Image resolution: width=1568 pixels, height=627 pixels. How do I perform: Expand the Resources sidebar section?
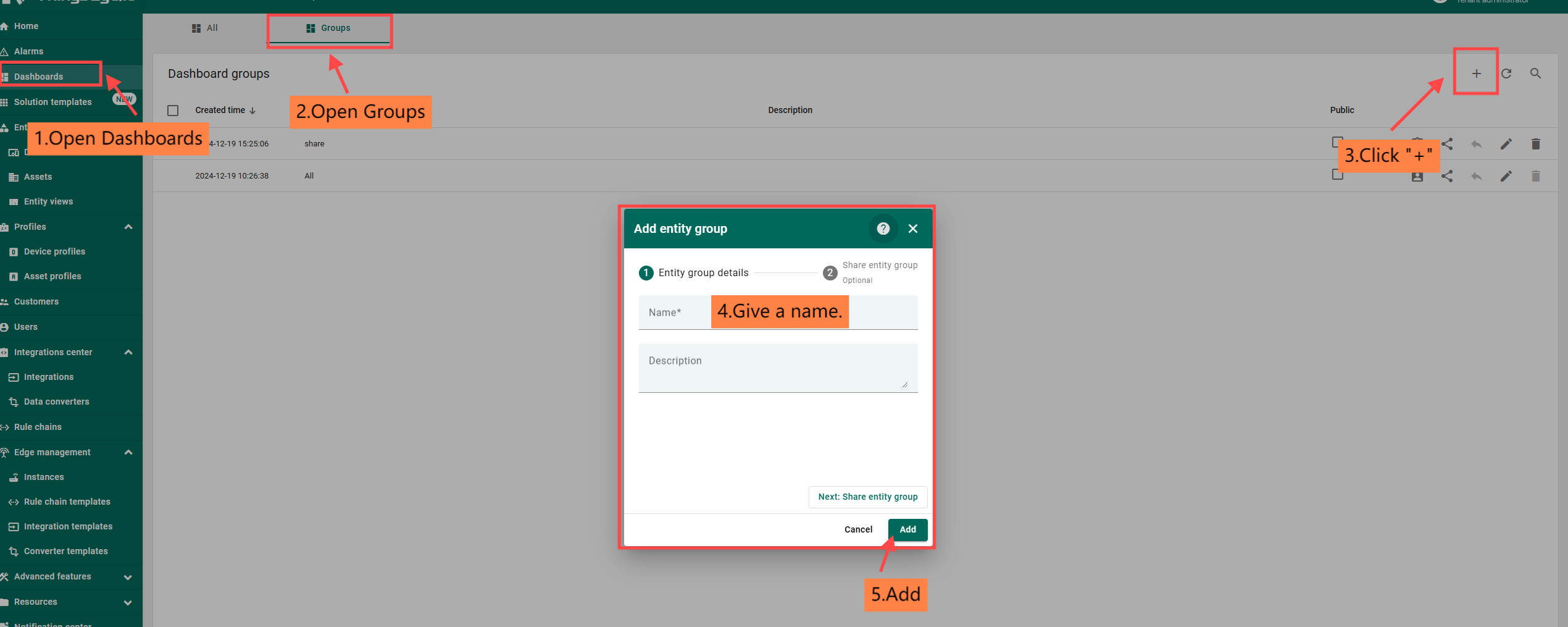[x=128, y=602]
